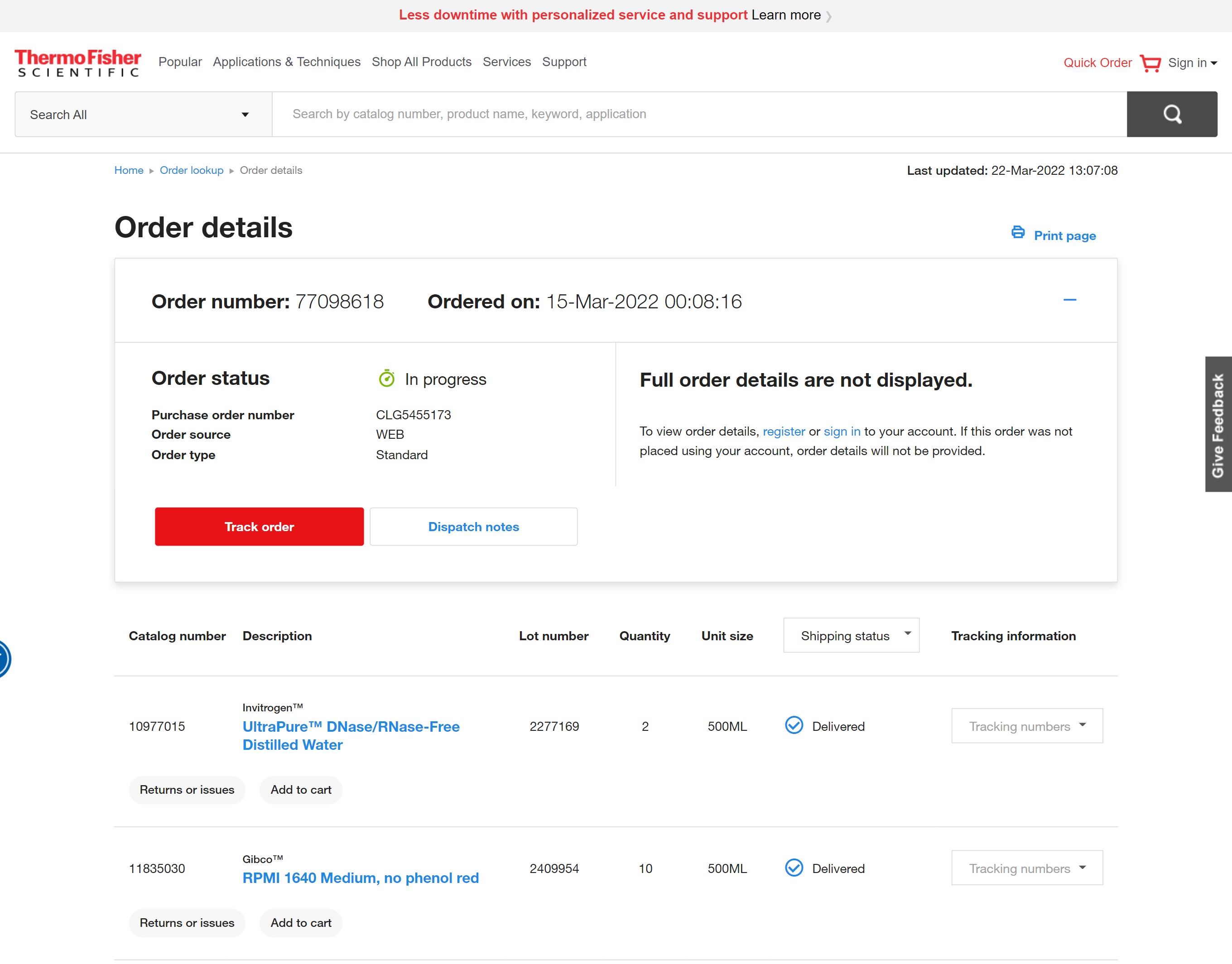Click the Tracking information column header
1232x964 pixels.
point(1013,636)
